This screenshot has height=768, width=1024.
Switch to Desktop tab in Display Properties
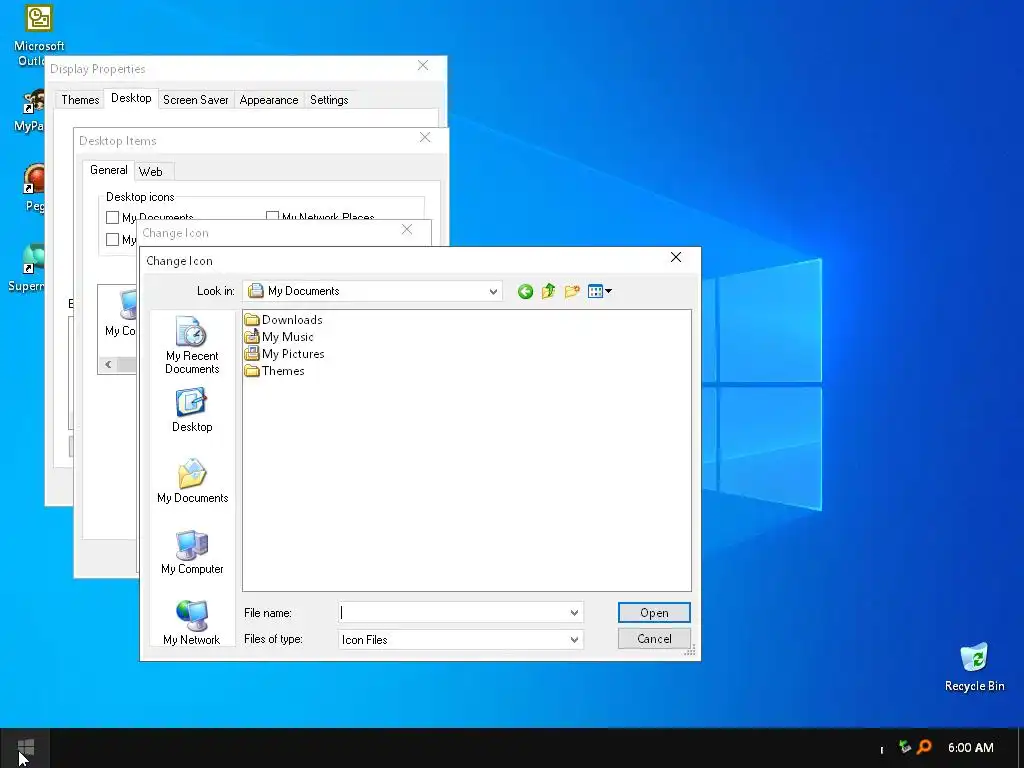tap(131, 98)
